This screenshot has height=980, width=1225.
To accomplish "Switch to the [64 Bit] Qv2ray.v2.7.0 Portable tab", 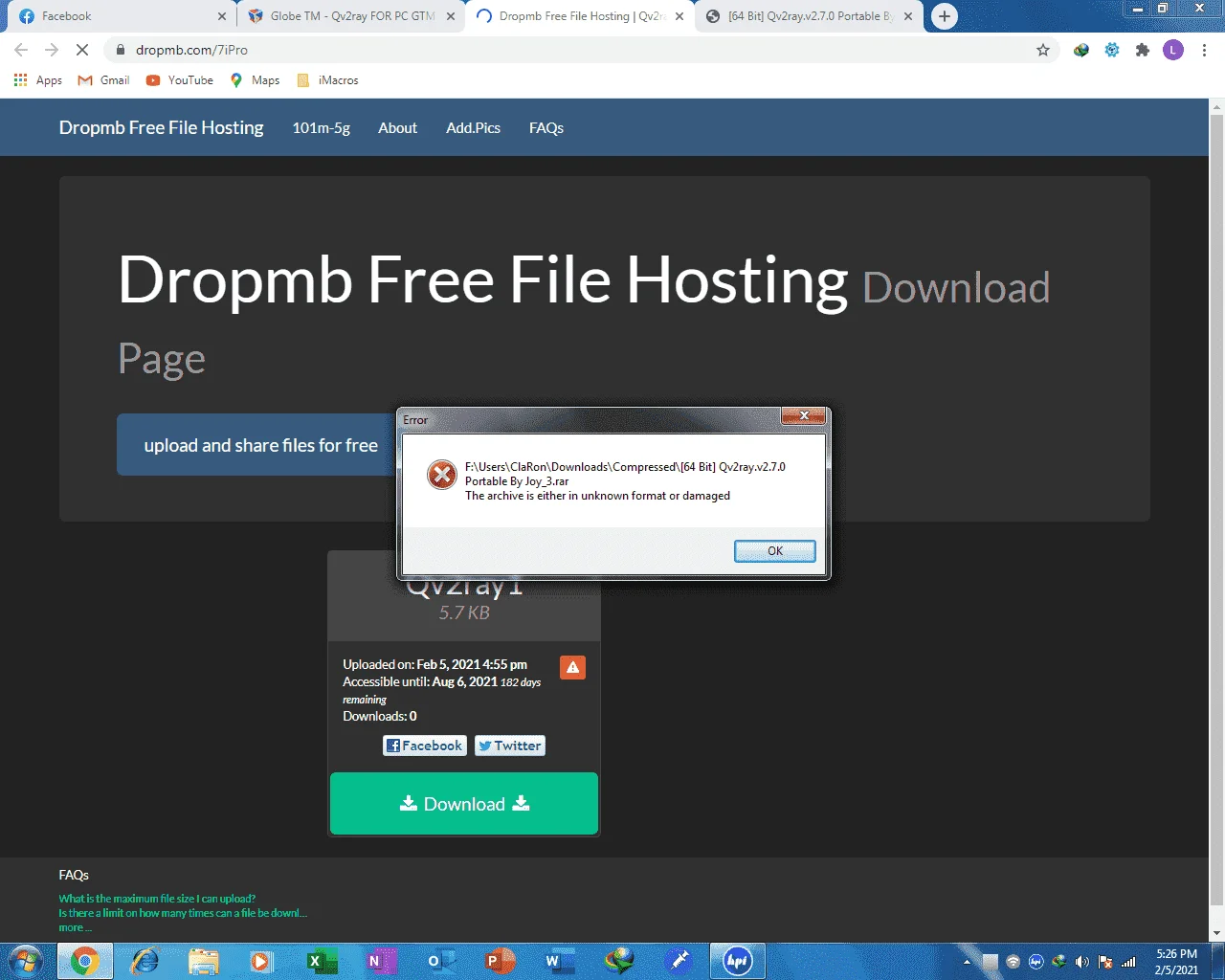I will (x=810, y=16).
